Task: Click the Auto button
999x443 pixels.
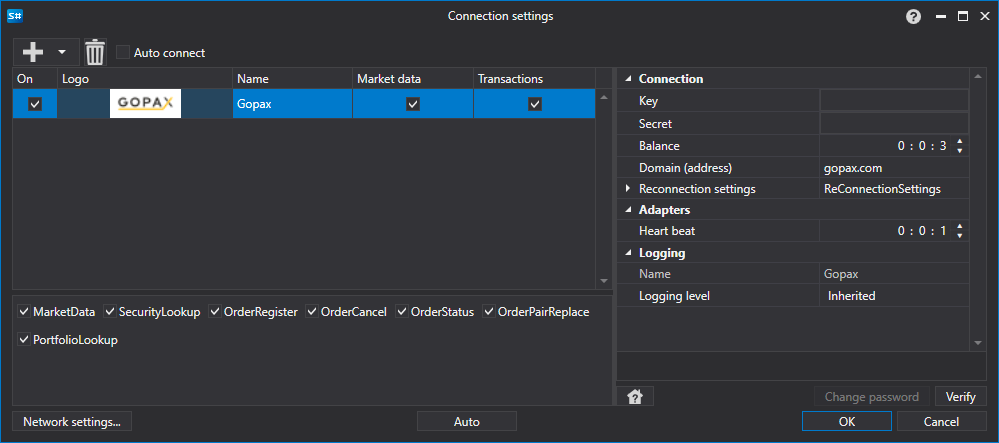Action: 466,421
